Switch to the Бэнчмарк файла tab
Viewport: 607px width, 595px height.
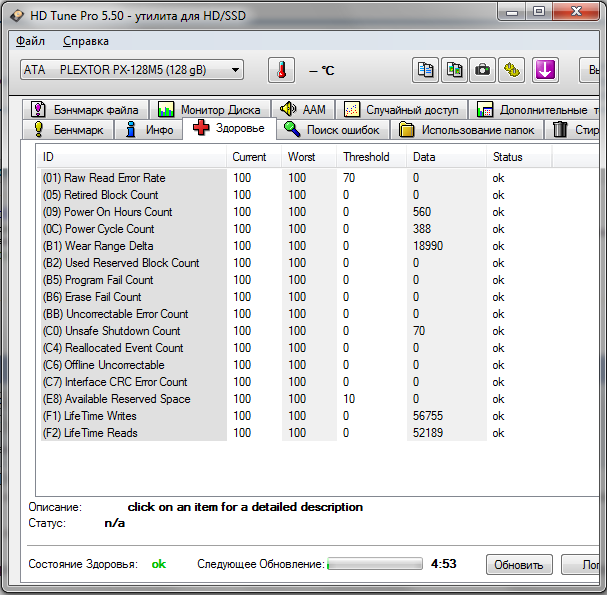(x=86, y=110)
